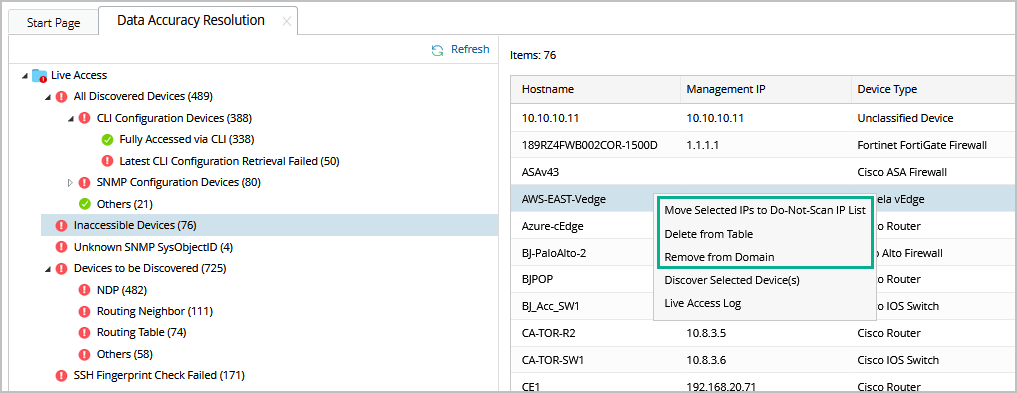Viewport: 1017px width, 393px height.
Task: Click red alert icon beside All Discovered Devices
Action: point(62,97)
